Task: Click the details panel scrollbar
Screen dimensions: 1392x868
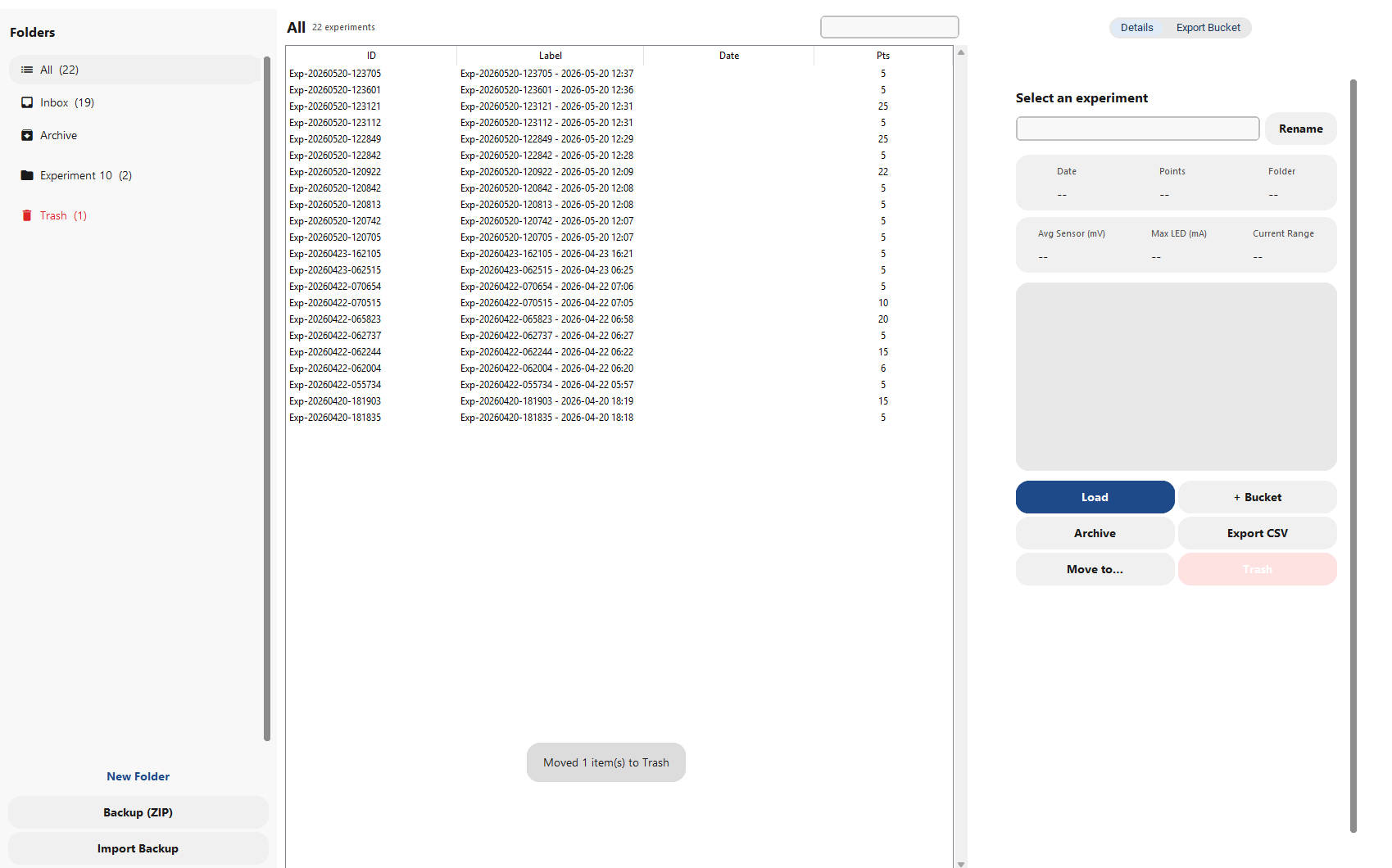Action: point(1353,456)
